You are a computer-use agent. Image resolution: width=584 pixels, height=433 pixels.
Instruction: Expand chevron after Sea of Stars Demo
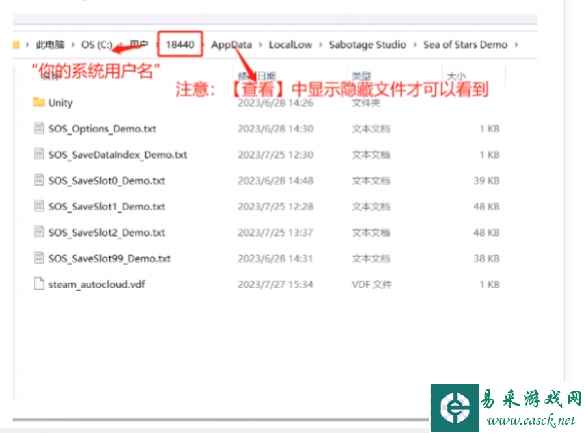pyautogui.click(x=516, y=45)
